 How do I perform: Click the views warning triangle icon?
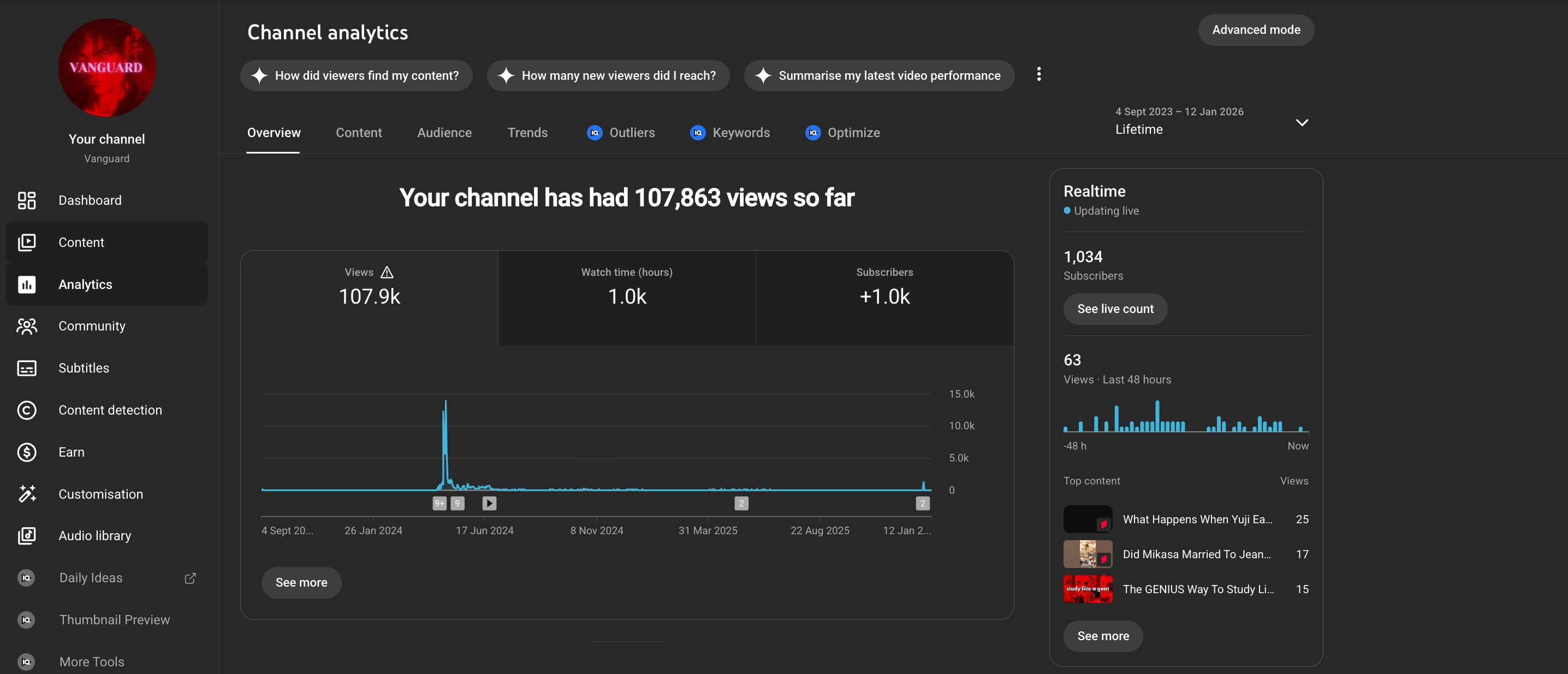tap(387, 272)
